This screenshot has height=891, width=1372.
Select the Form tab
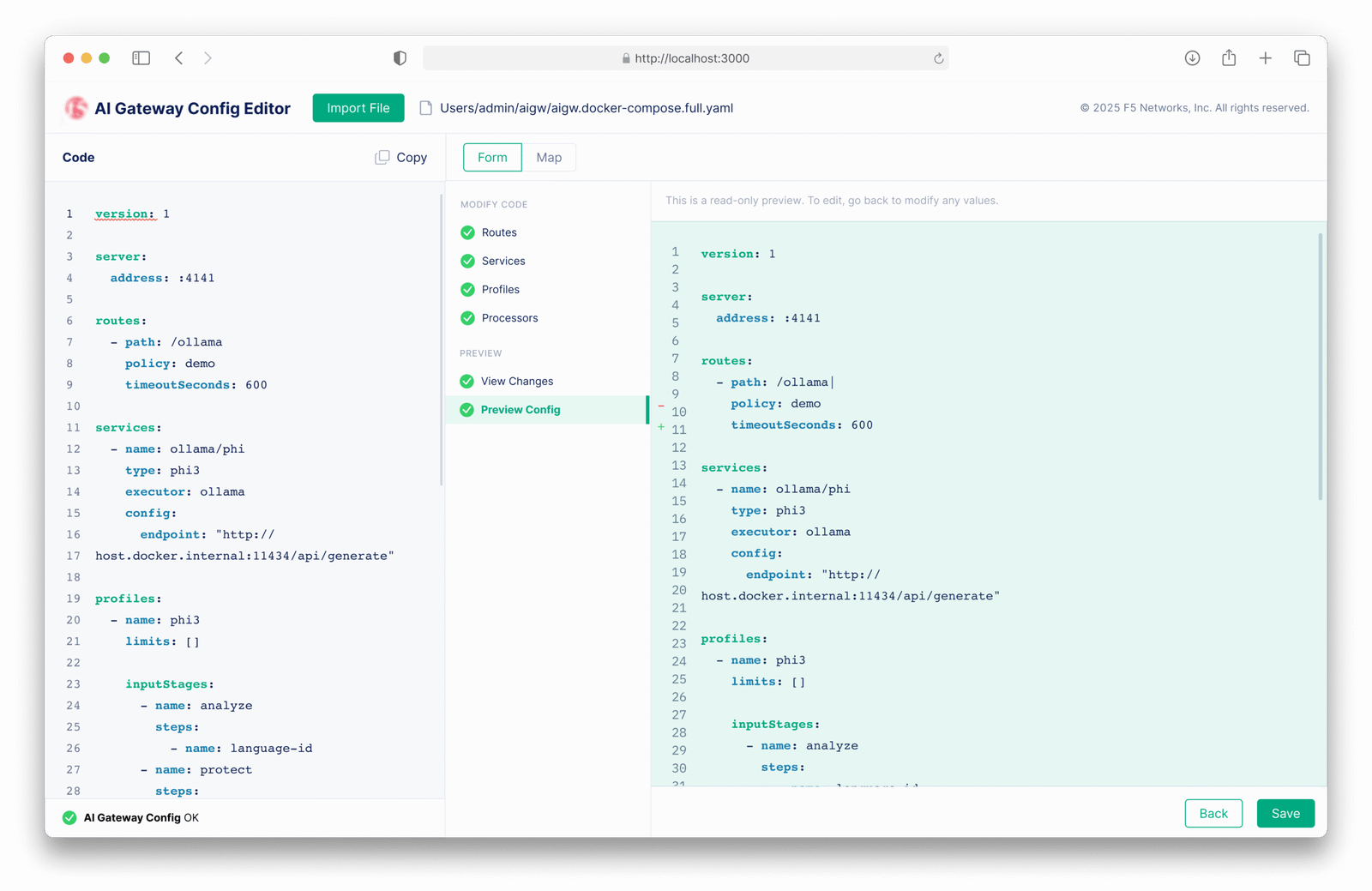point(492,158)
